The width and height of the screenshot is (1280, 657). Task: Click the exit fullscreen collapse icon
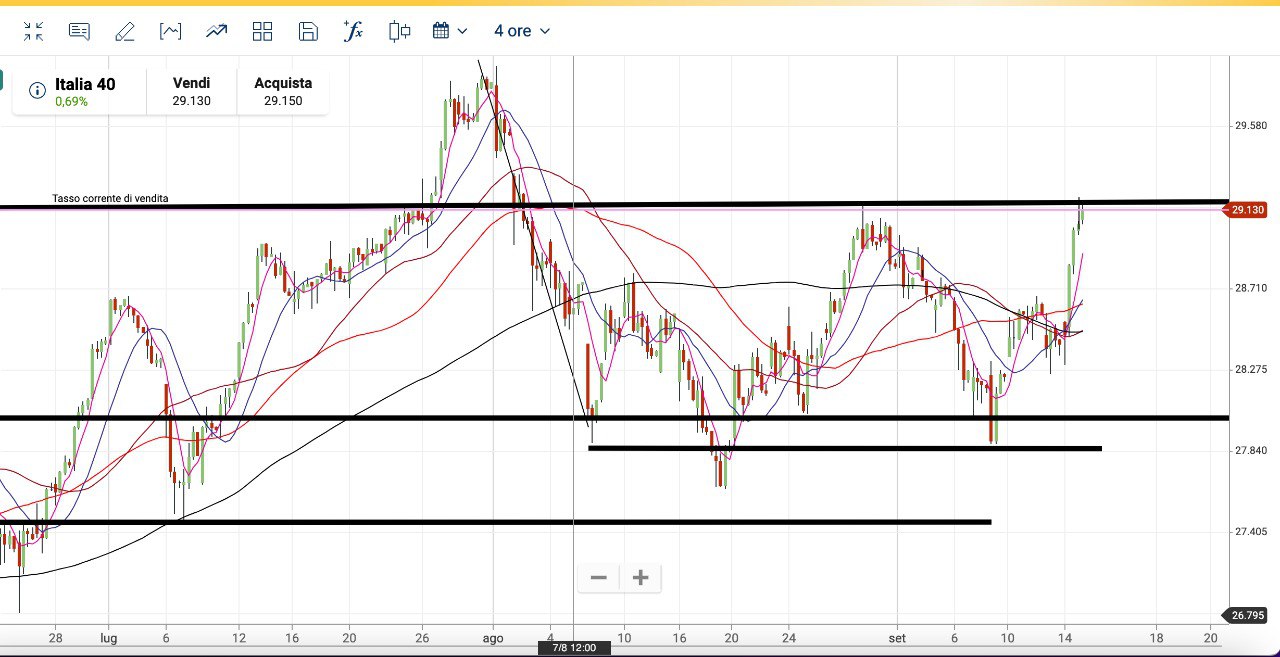(34, 32)
